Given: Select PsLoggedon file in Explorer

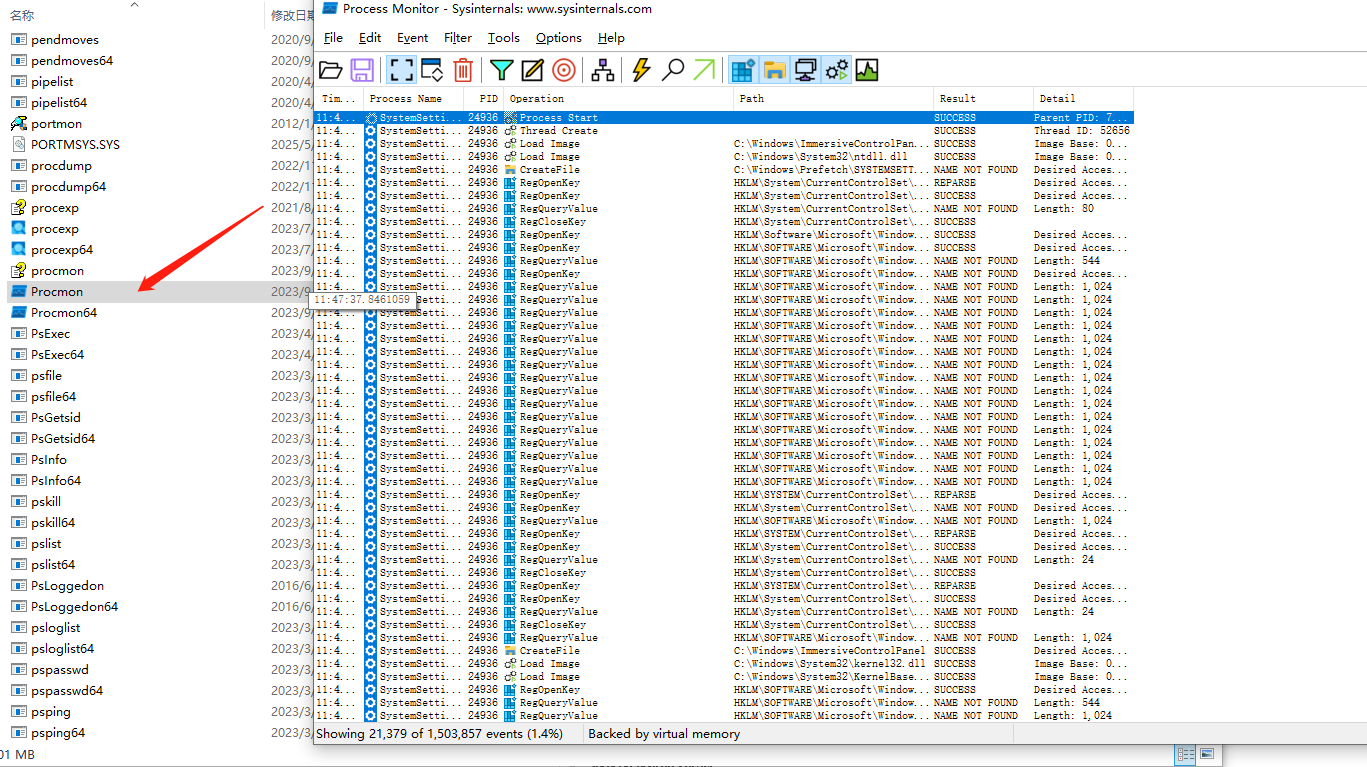Looking at the screenshot, I should point(67,586).
